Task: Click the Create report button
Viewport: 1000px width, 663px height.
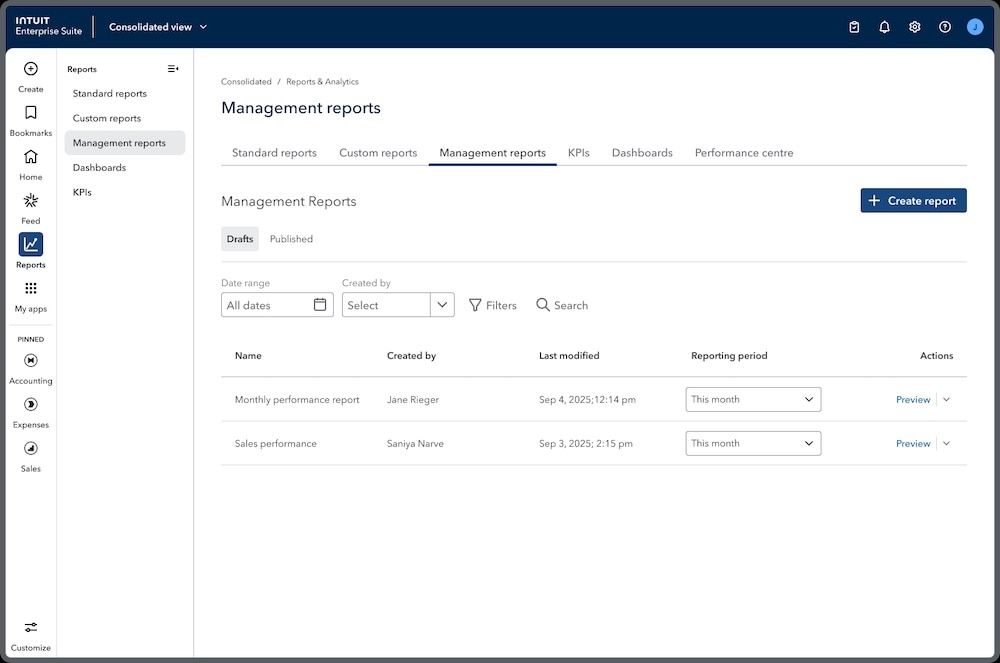Action: [x=913, y=200]
